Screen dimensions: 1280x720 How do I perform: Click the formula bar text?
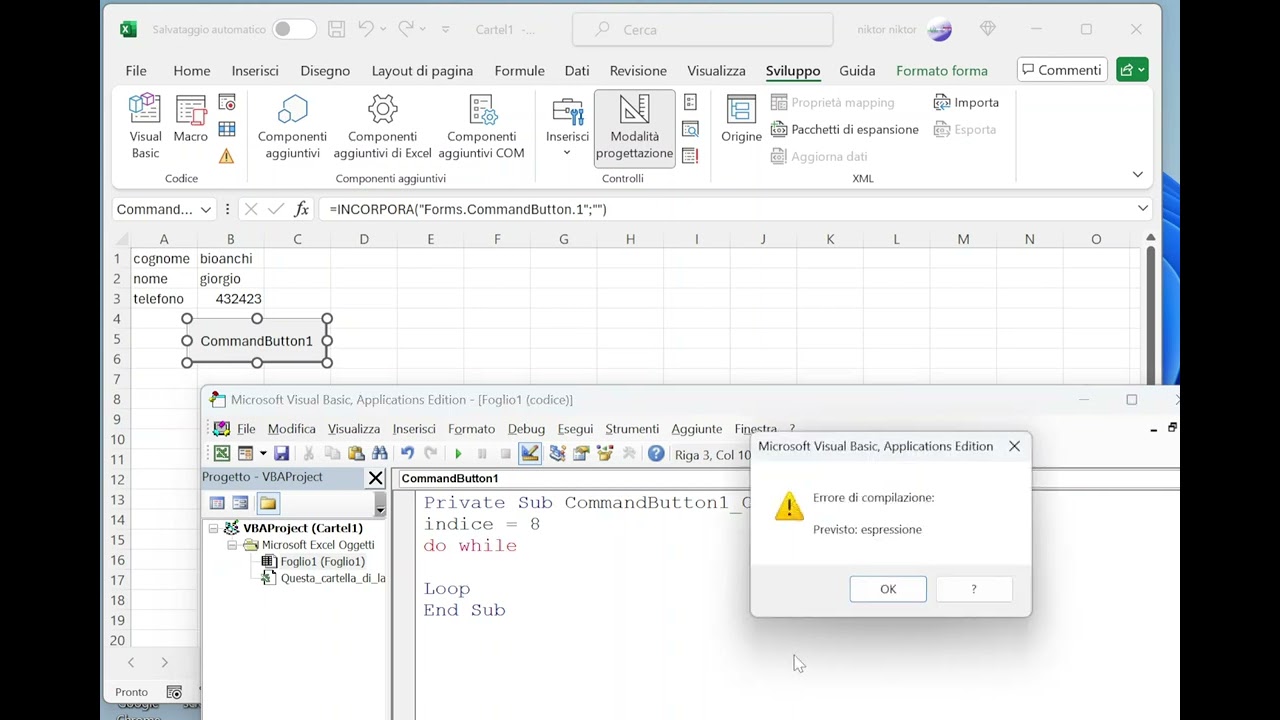pos(468,209)
